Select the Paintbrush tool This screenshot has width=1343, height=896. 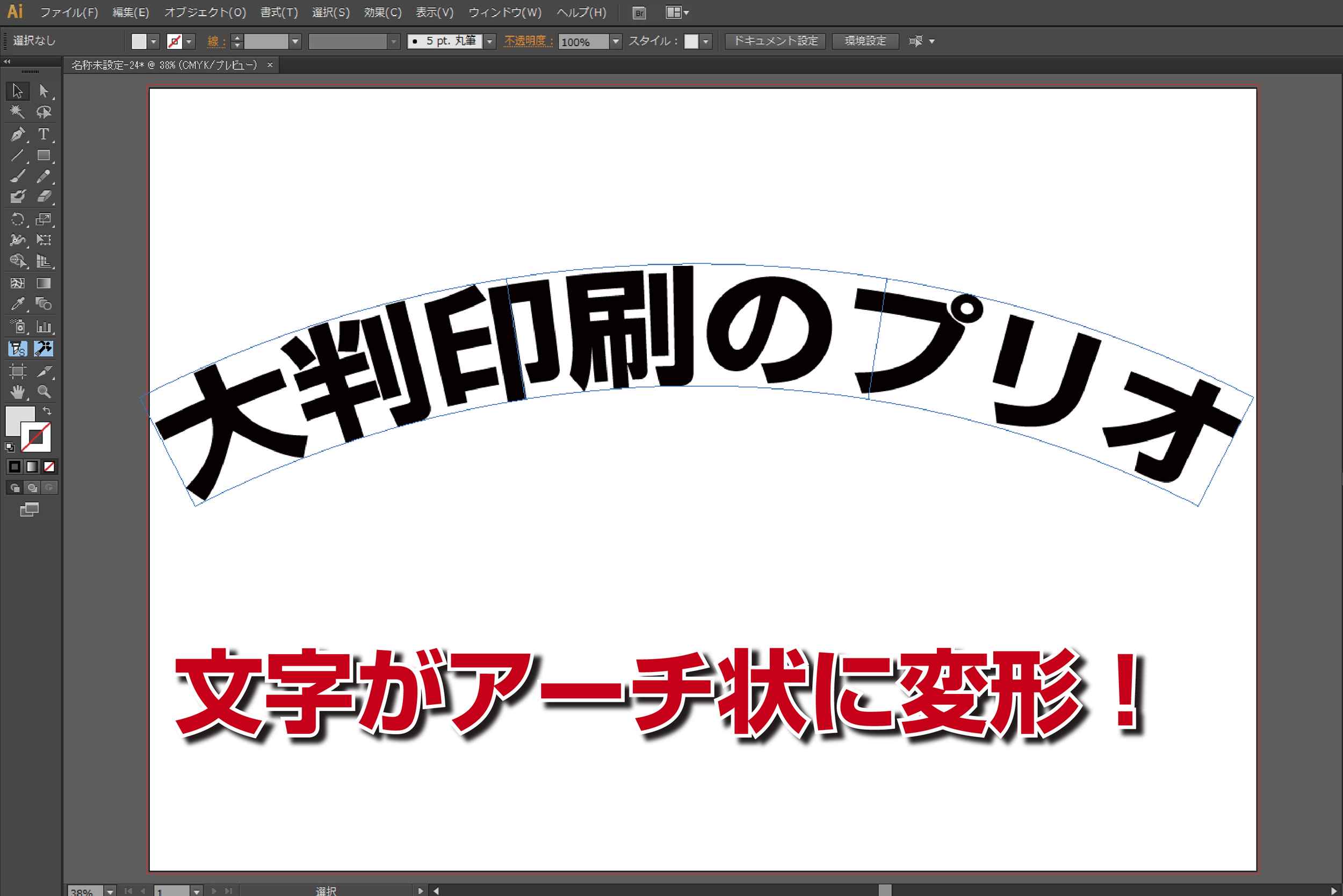click(17, 177)
